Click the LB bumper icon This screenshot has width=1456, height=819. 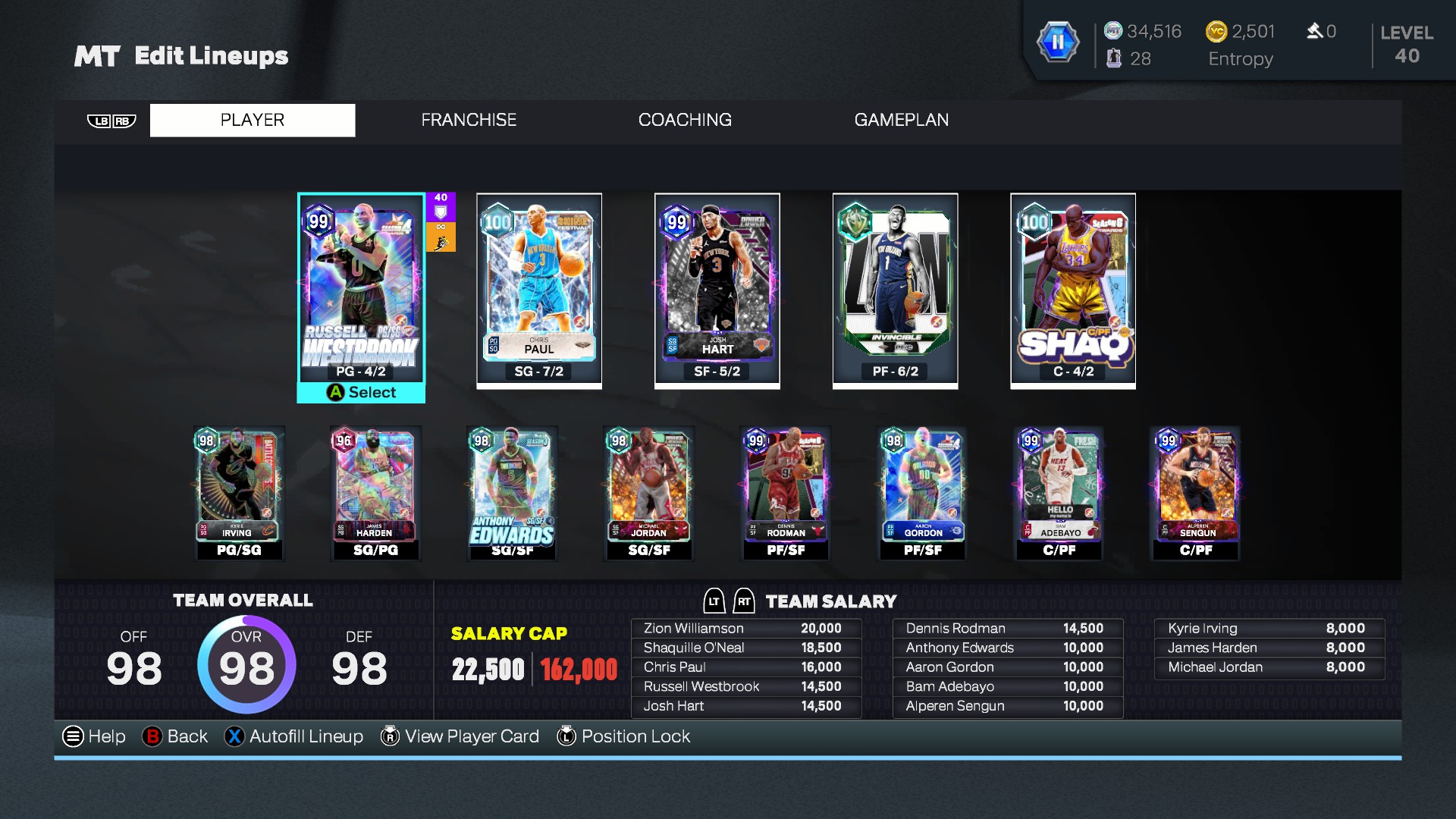tap(99, 121)
